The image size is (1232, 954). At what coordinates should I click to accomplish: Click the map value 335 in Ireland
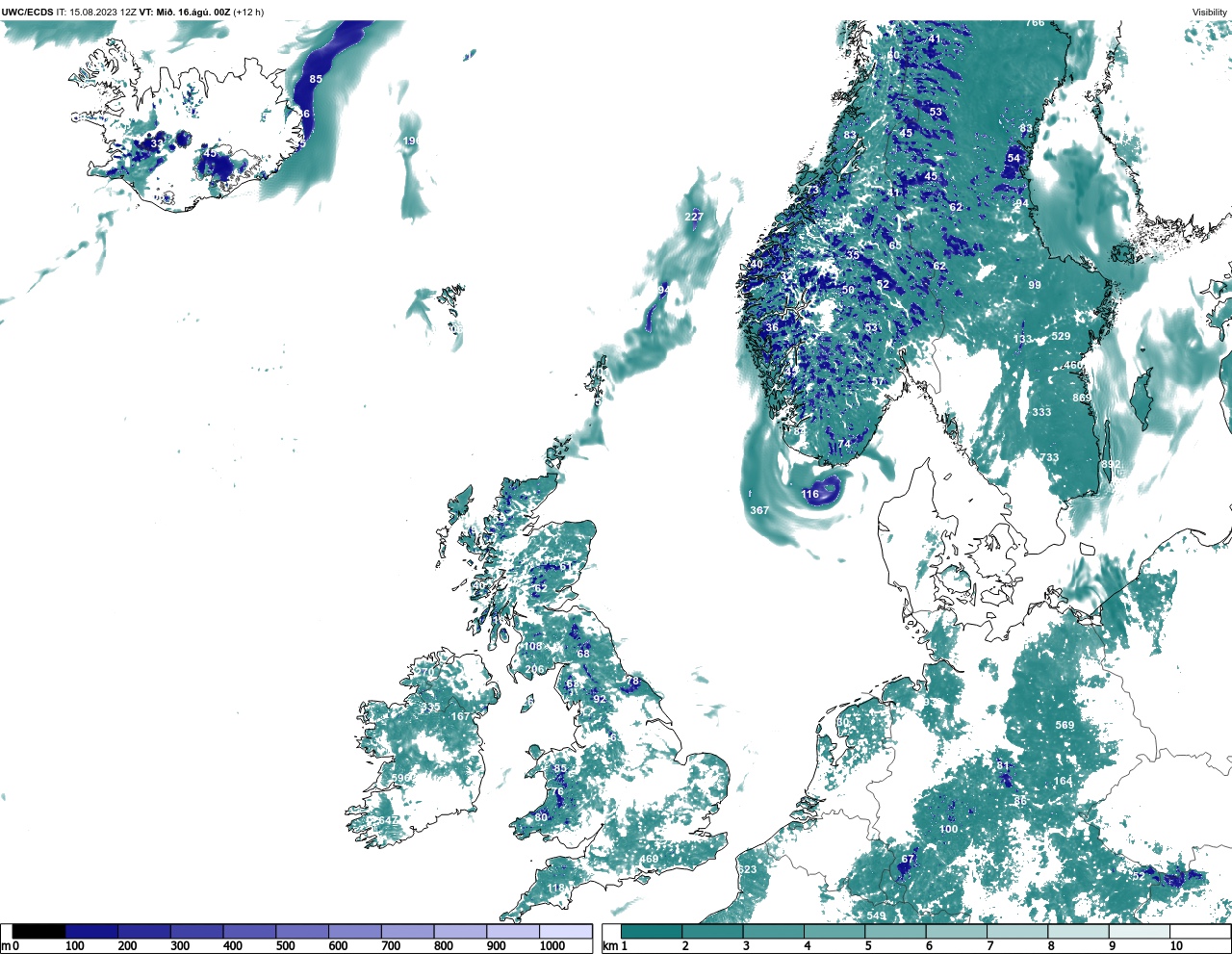coord(430,707)
